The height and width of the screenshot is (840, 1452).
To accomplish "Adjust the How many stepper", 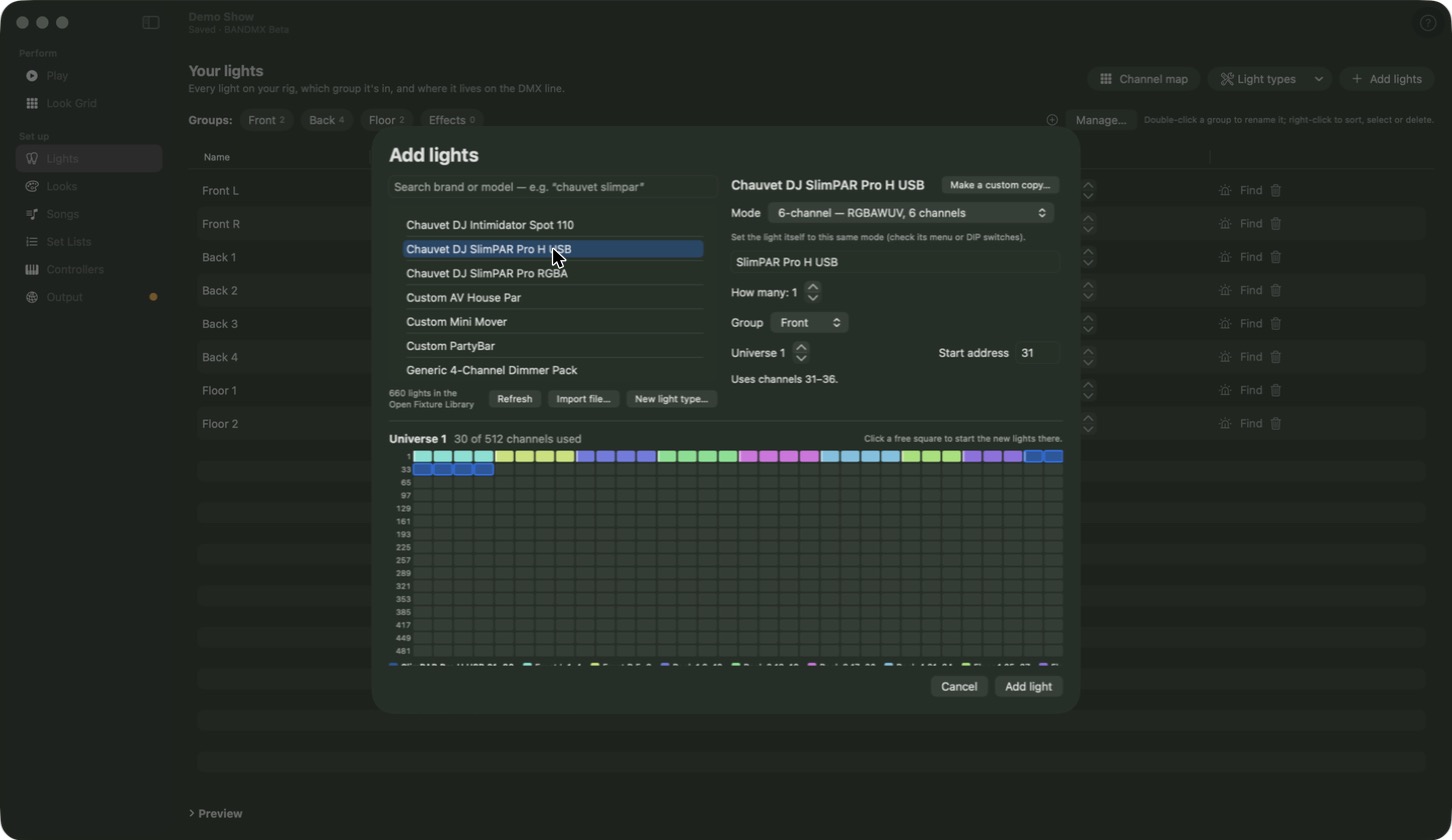I will pos(813,293).
